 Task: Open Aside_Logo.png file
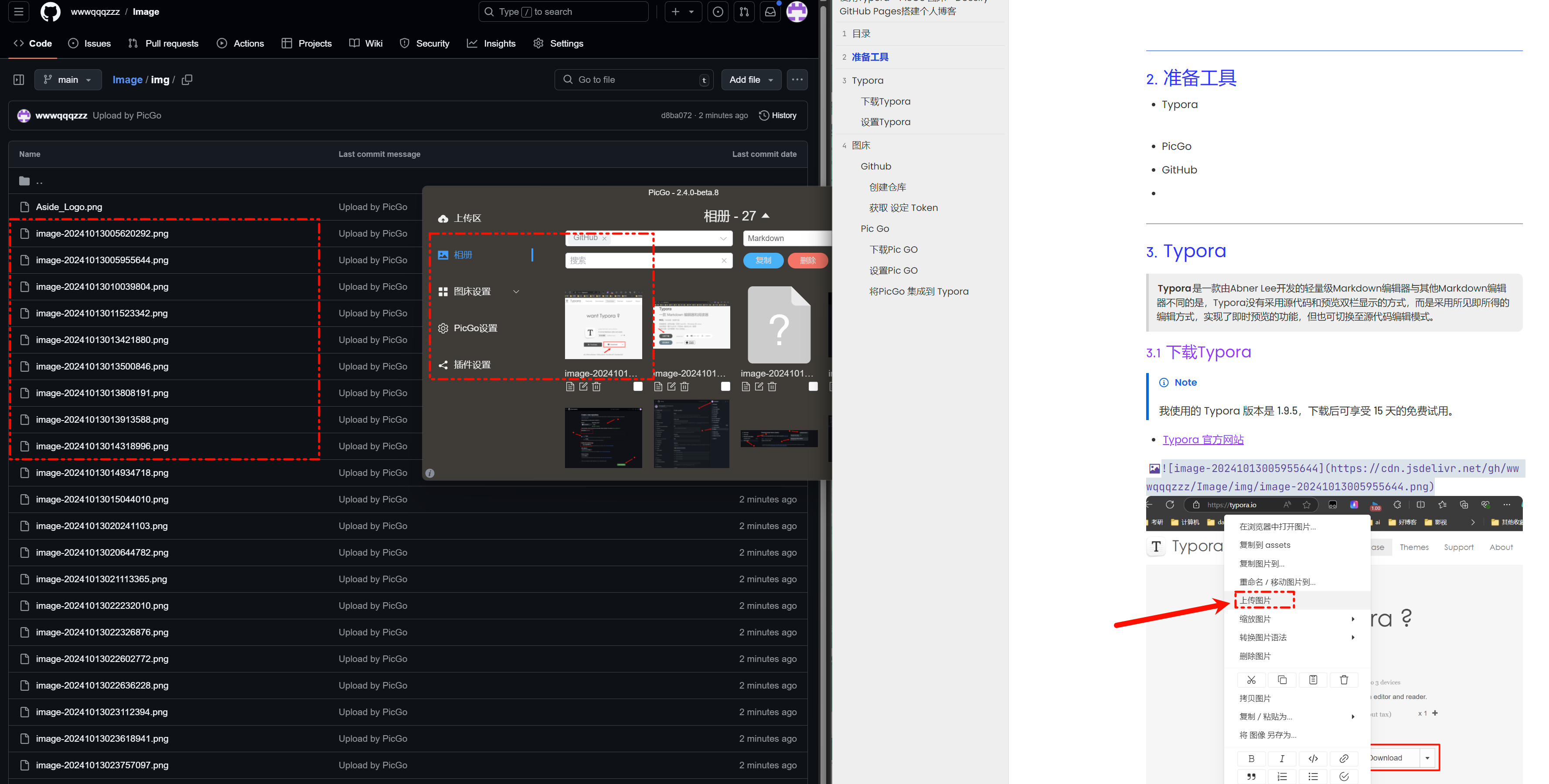click(x=69, y=207)
